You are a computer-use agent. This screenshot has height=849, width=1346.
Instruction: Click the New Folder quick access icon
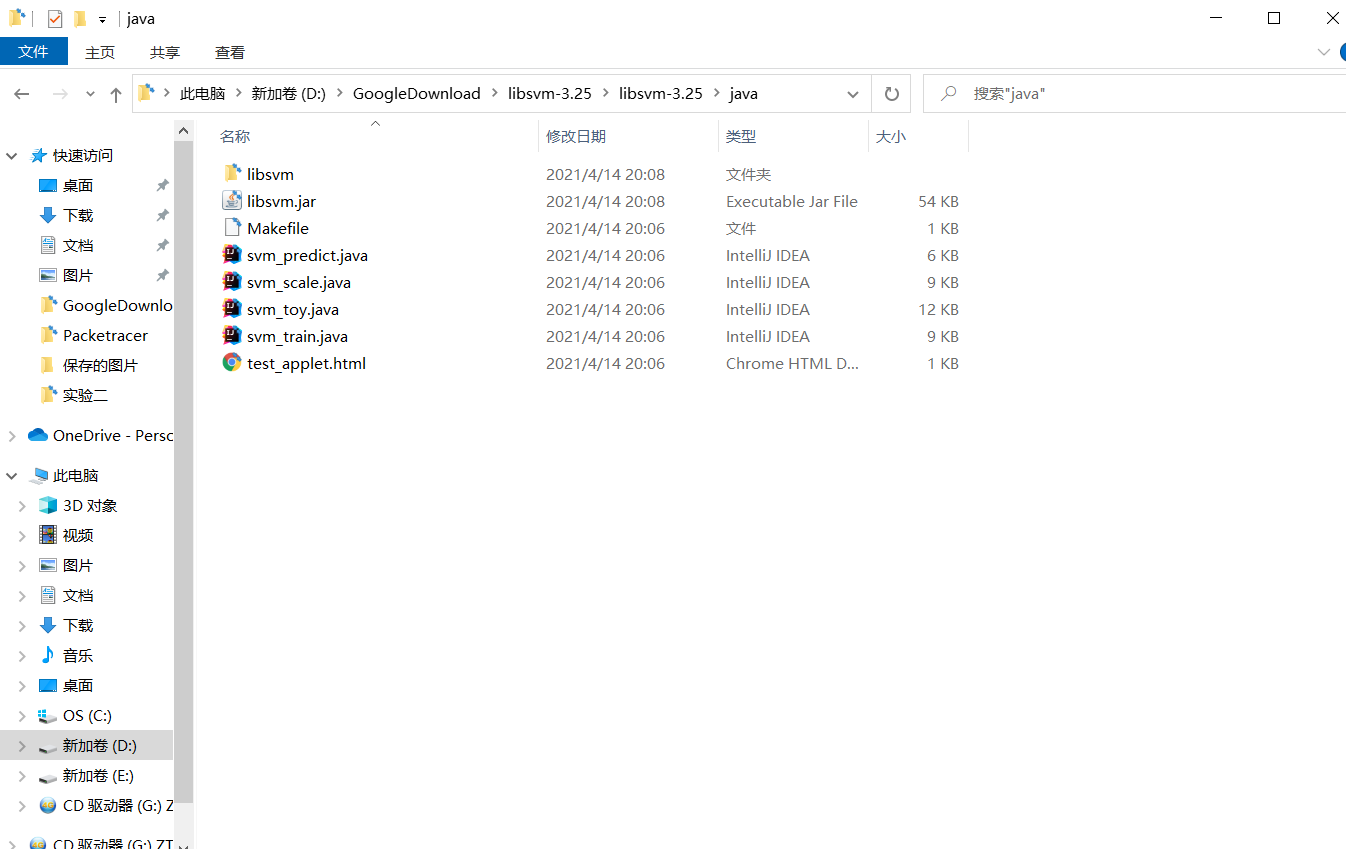pyautogui.click(x=80, y=18)
